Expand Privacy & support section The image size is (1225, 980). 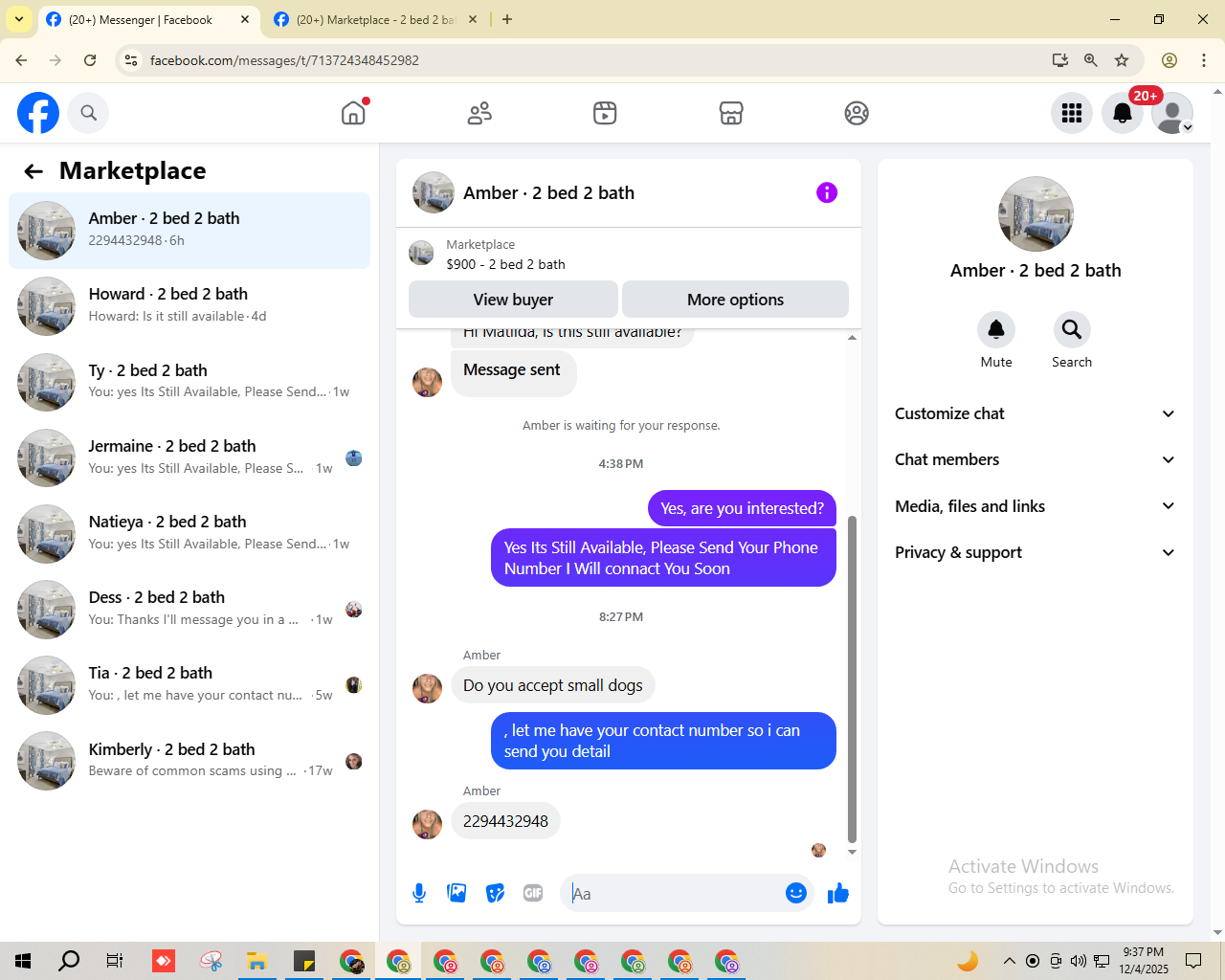point(1035,552)
